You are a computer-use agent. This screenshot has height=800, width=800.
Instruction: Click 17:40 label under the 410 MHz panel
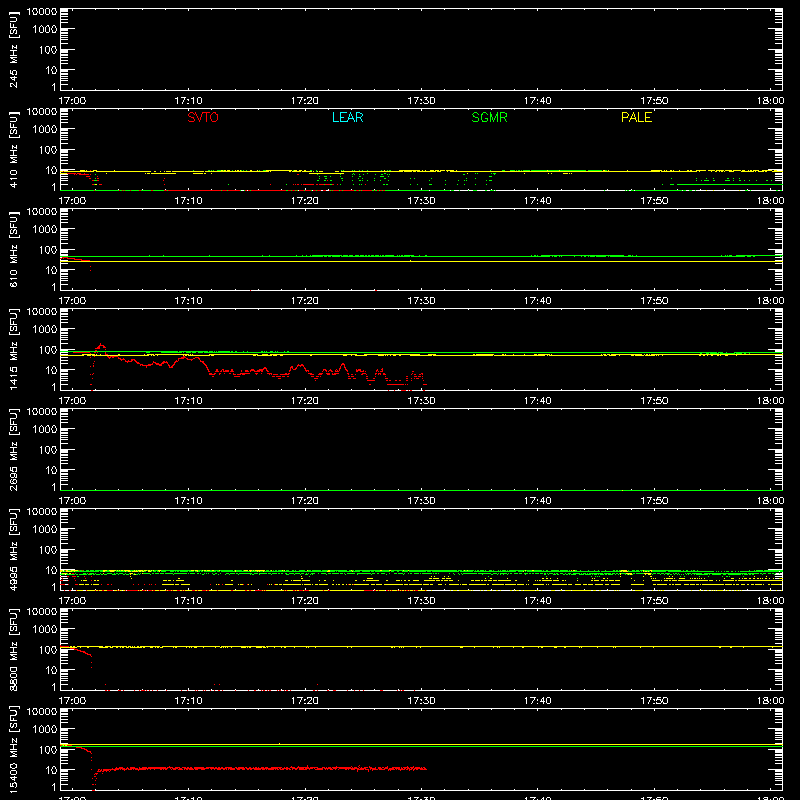538,201
